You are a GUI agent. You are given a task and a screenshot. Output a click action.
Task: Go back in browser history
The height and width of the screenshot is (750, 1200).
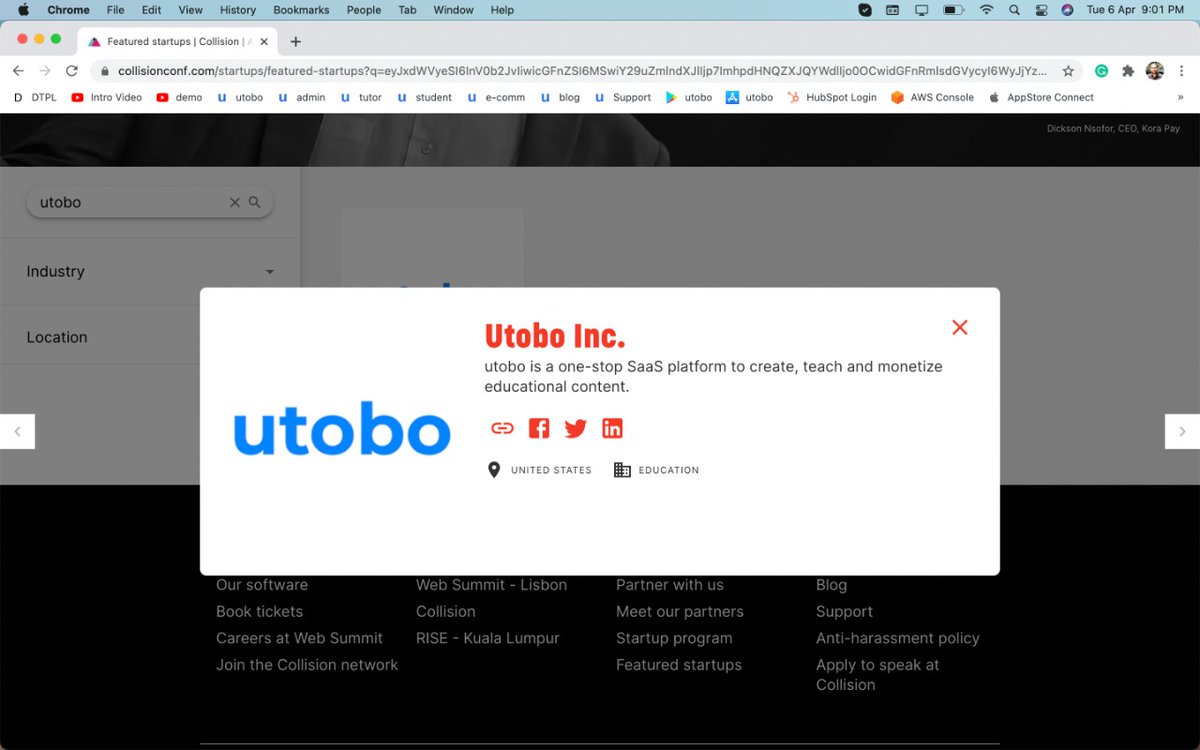[x=18, y=71]
